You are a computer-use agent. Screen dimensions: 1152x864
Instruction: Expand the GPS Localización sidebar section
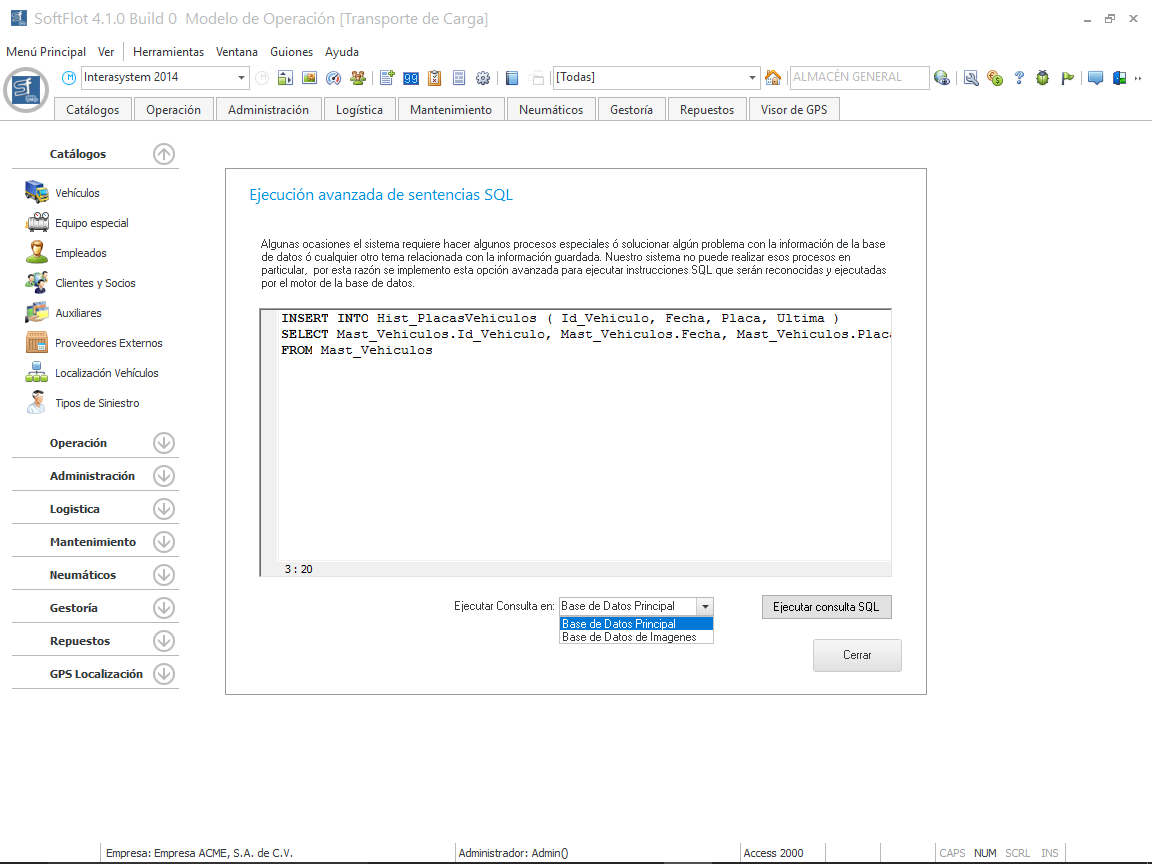tap(164, 674)
